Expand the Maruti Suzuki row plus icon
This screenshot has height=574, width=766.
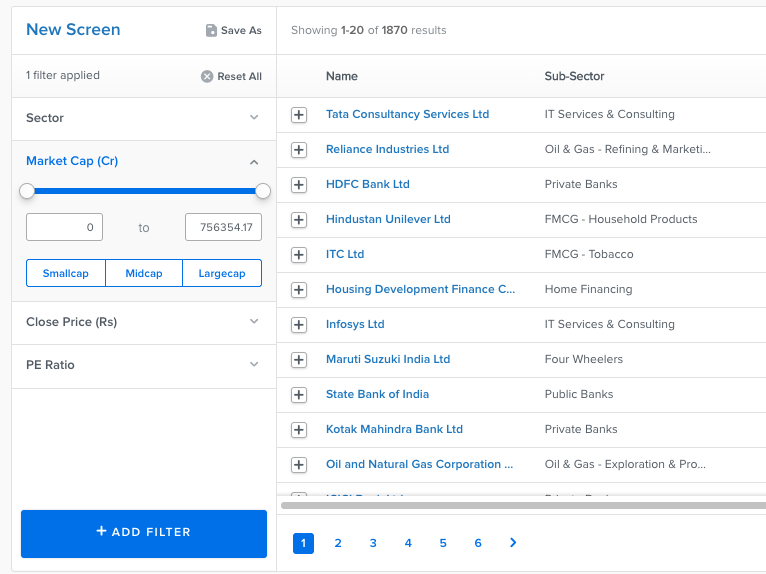pyautogui.click(x=299, y=360)
